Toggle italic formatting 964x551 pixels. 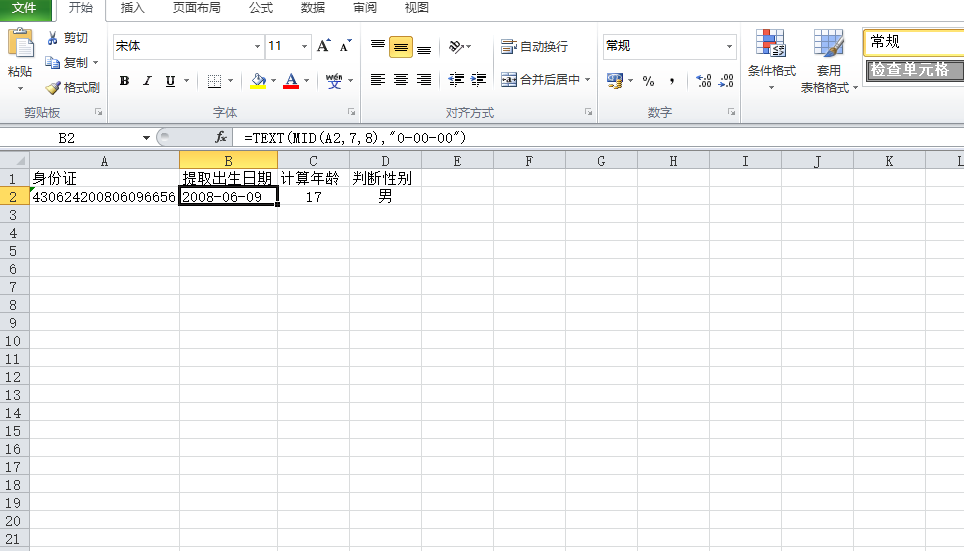point(147,81)
